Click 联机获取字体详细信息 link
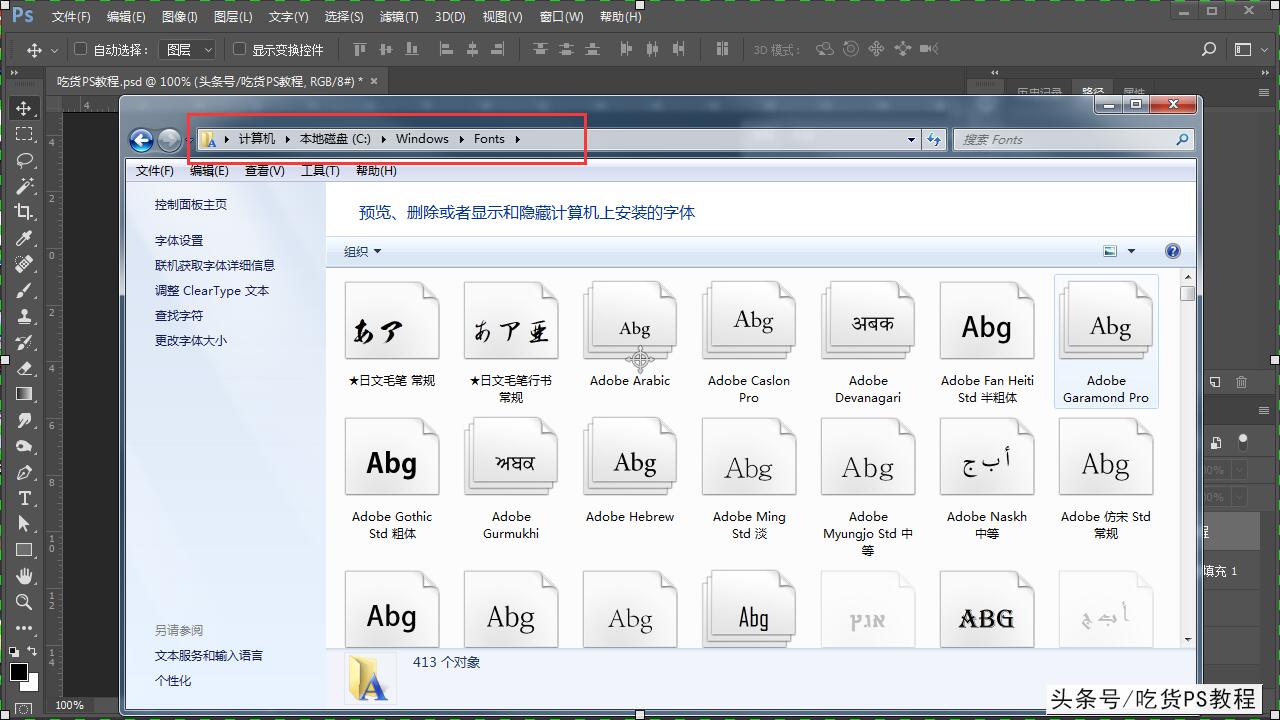 point(215,266)
